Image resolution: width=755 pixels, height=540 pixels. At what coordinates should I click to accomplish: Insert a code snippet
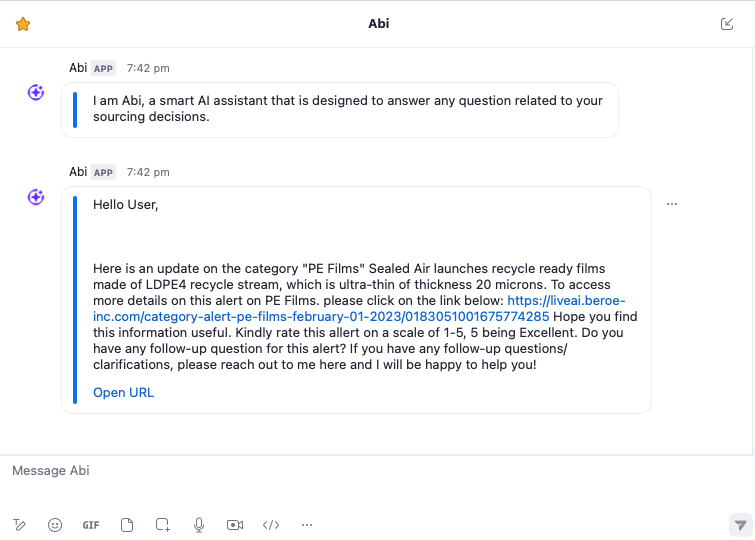(271, 524)
